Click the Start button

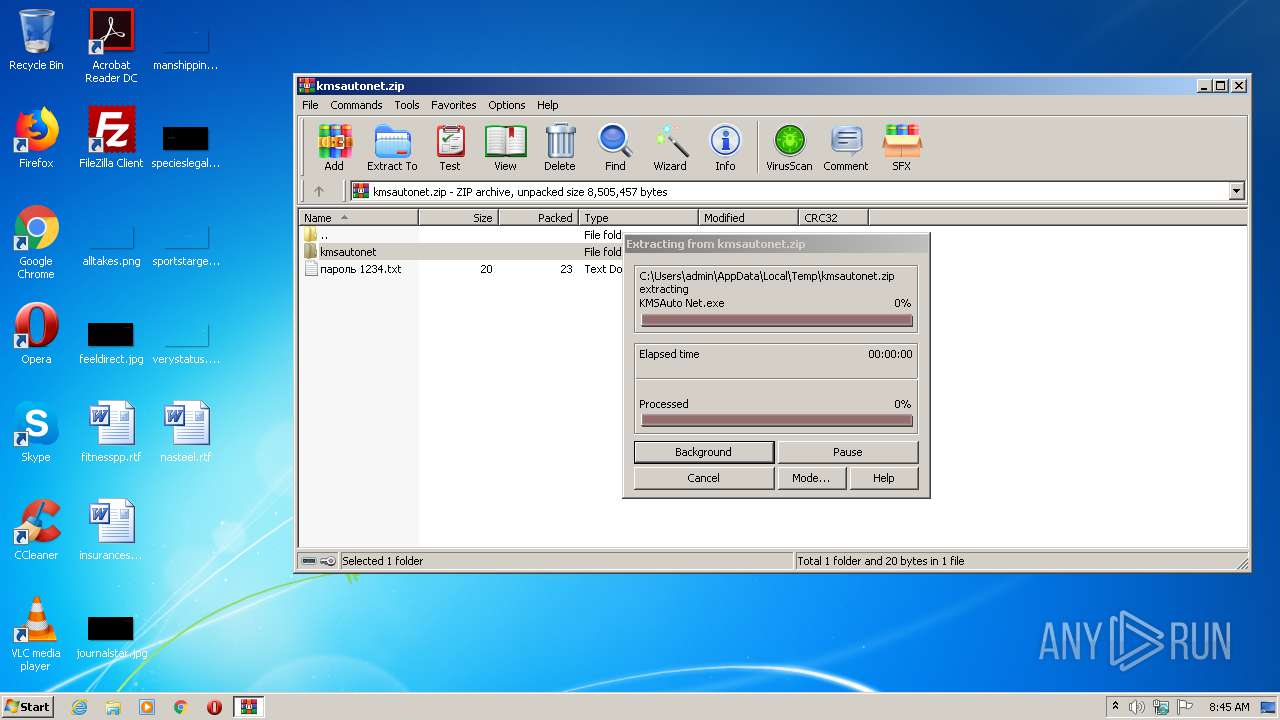tap(28, 706)
